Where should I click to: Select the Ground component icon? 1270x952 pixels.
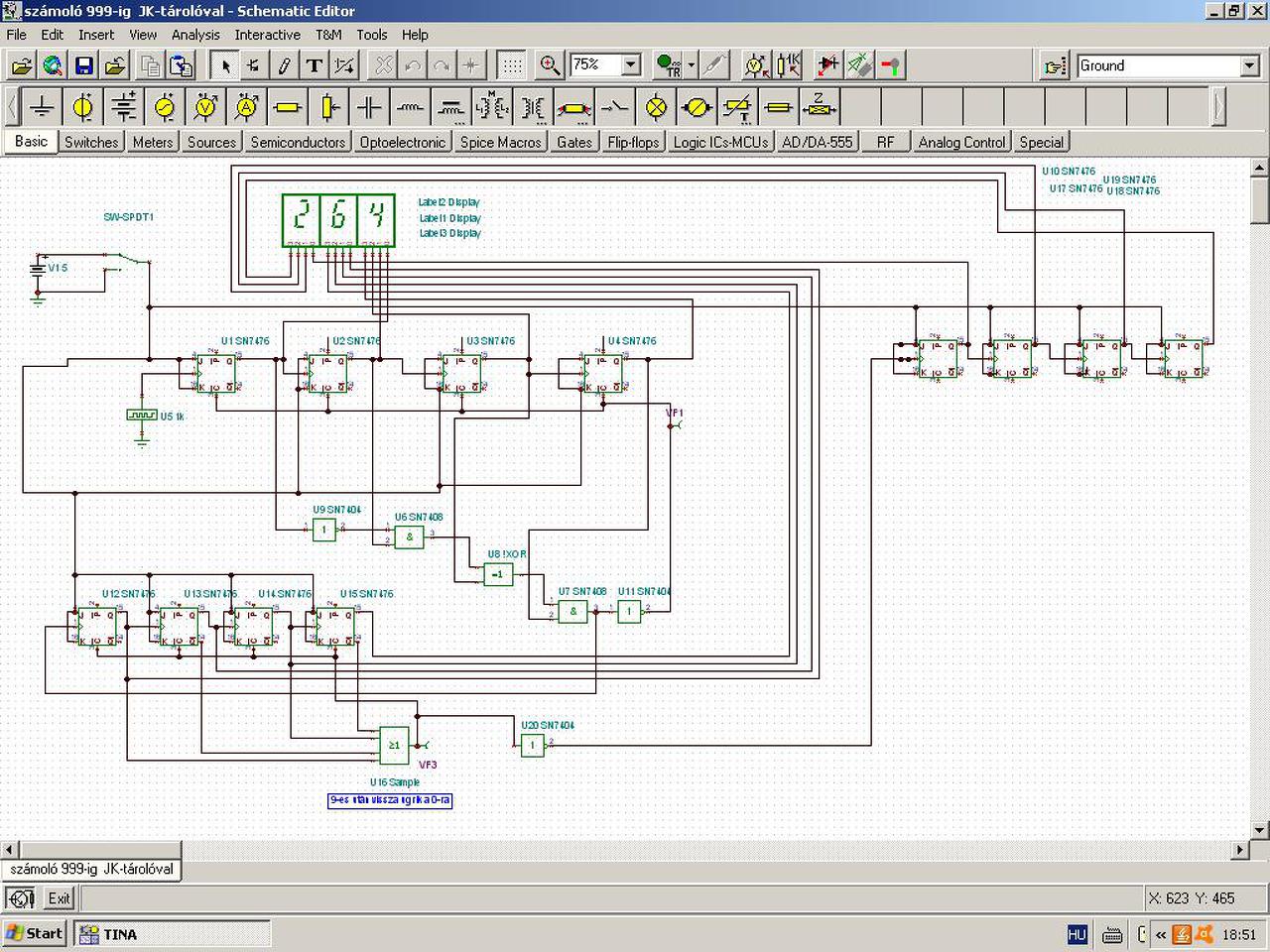tap(42, 106)
